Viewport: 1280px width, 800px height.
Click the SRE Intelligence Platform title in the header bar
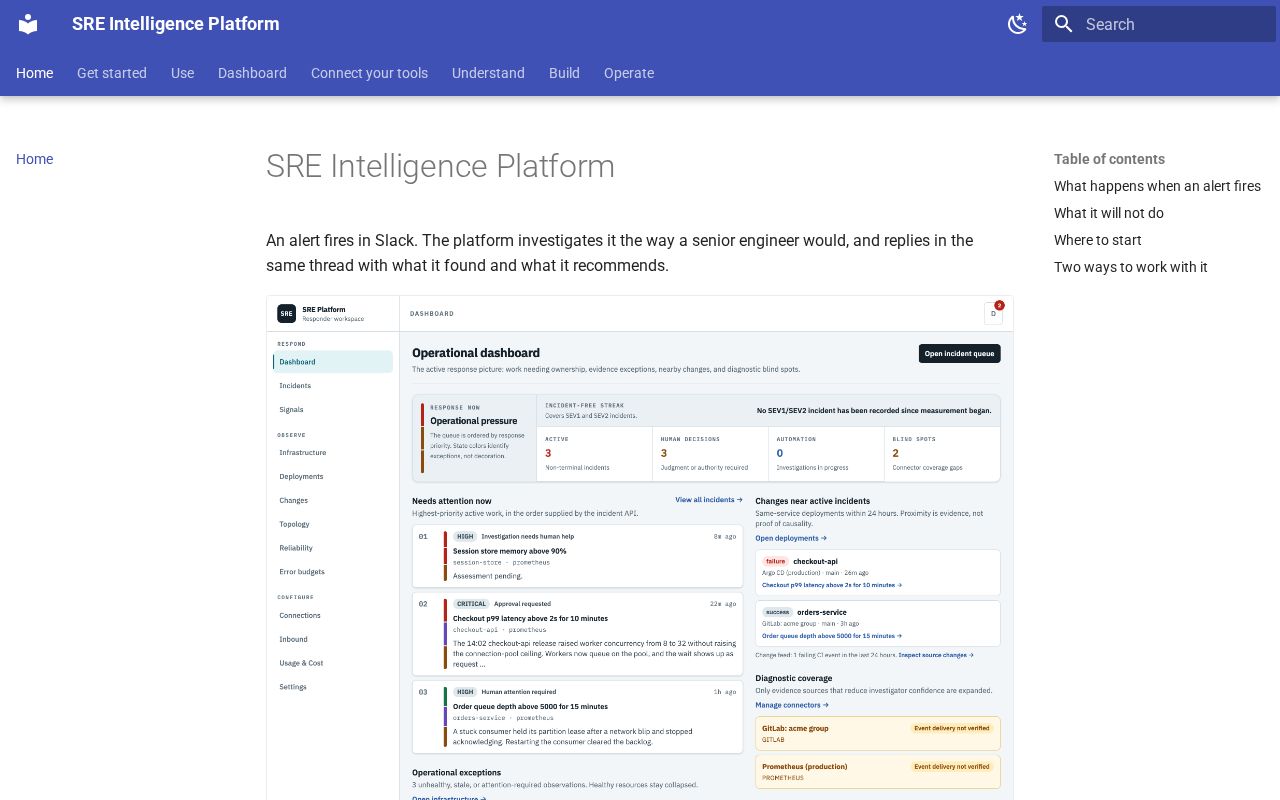tap(176, 24)
